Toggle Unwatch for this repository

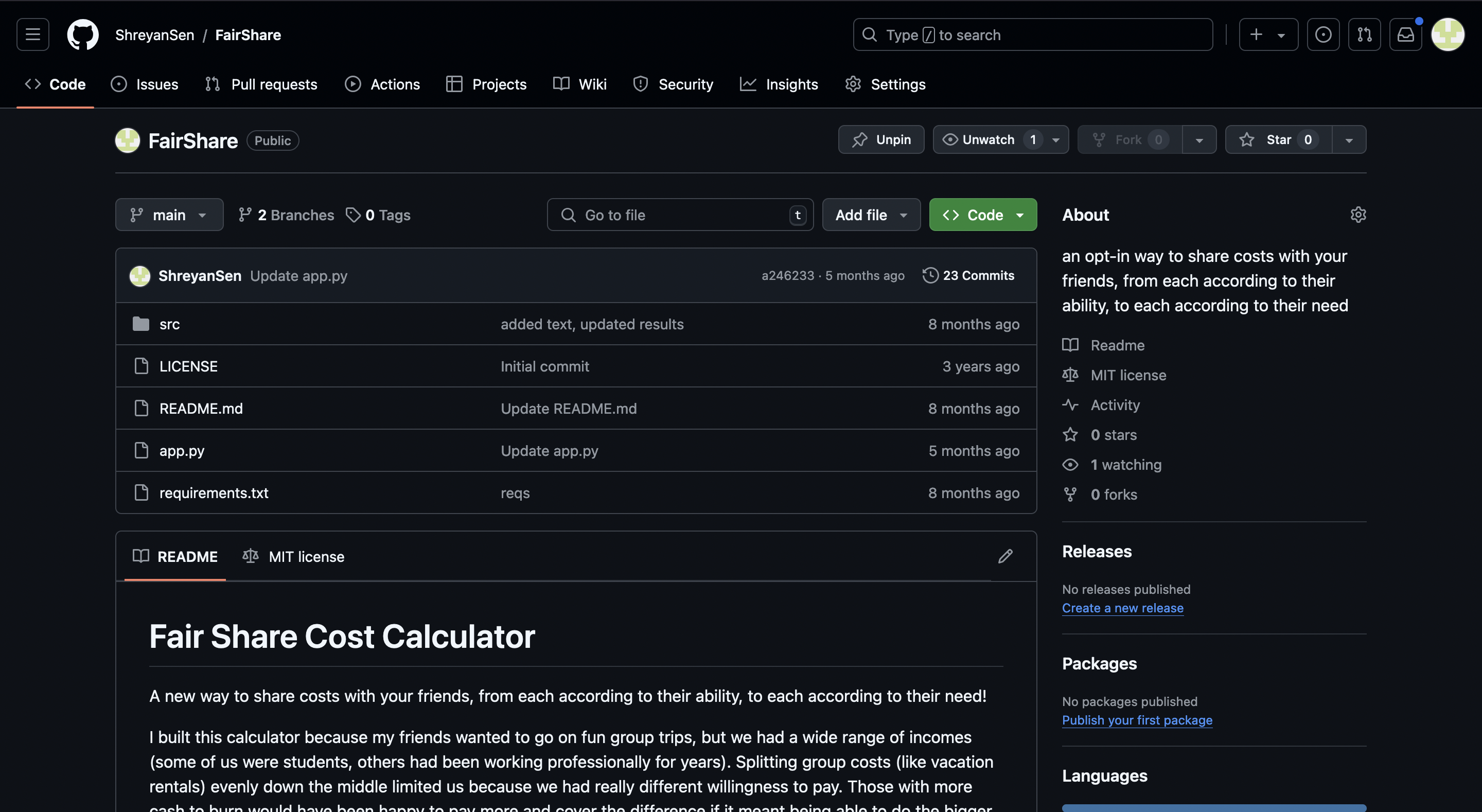(x=988, y=140)
